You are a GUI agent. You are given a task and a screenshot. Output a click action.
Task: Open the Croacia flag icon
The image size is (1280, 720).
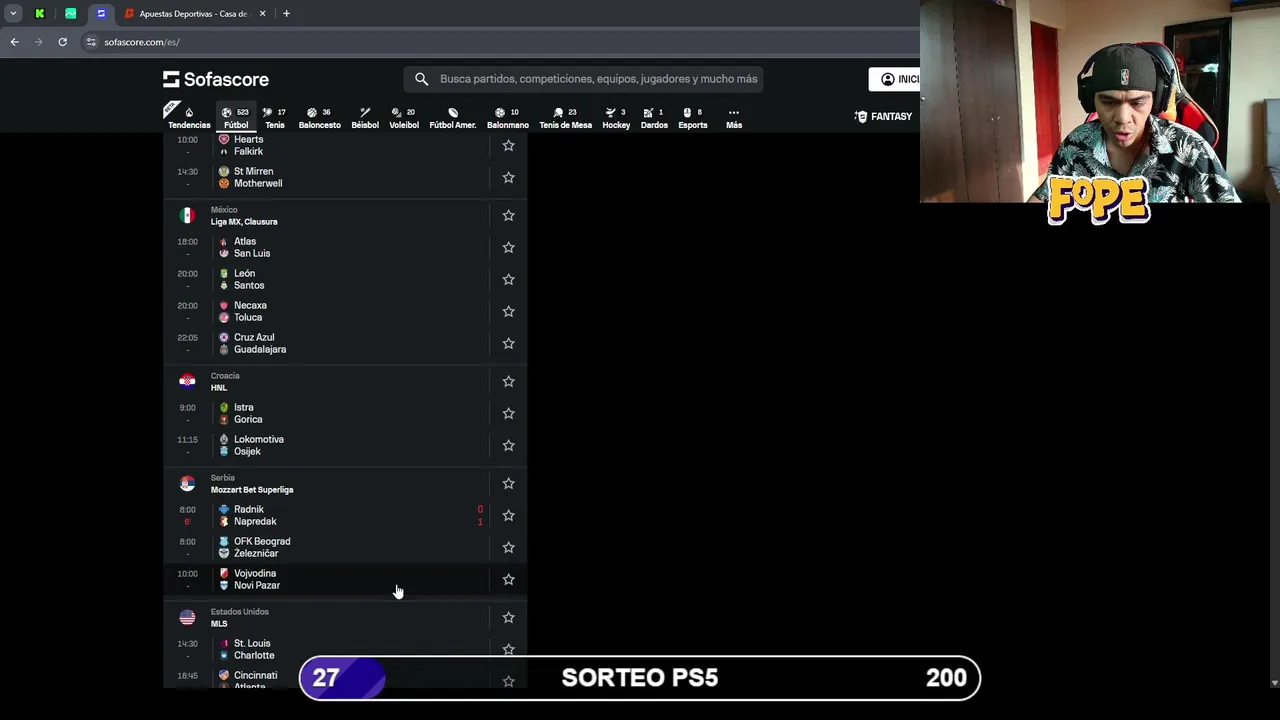[x=187, y=382]
